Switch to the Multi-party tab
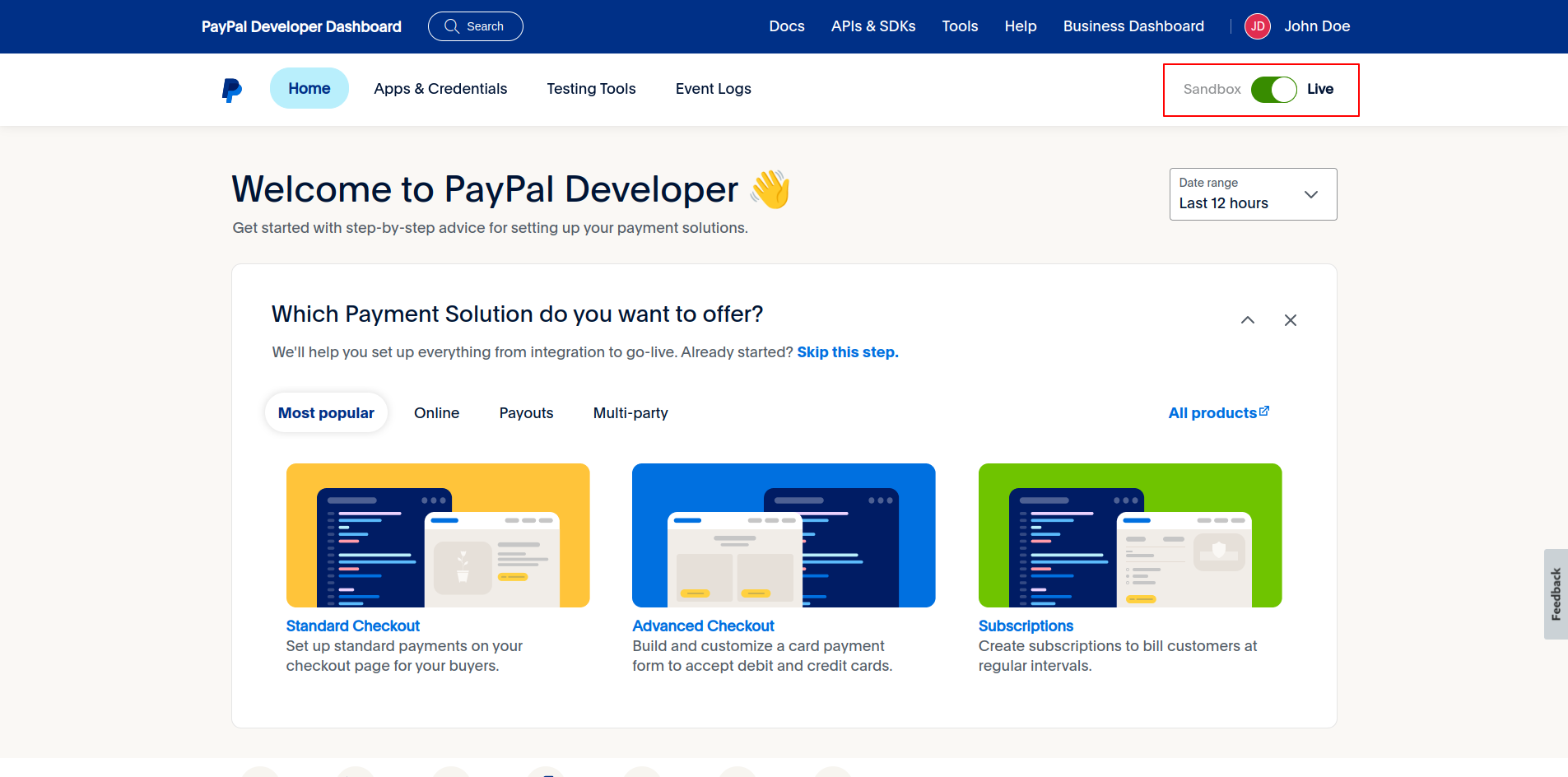1568x777 pixels. click(x=630, y=412)
